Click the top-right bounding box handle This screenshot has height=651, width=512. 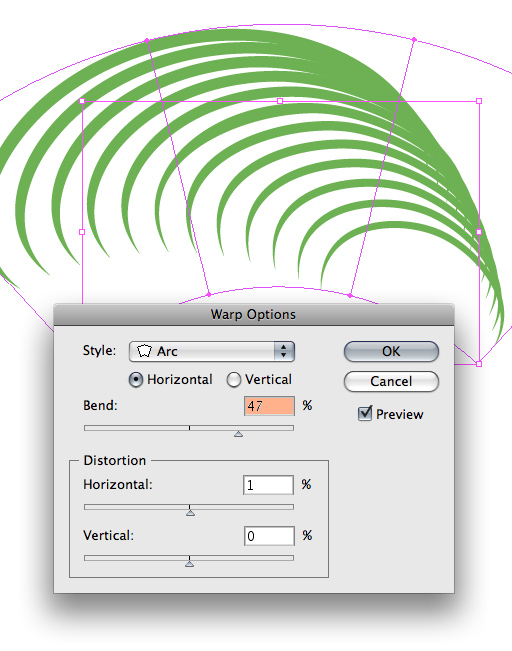pyautogui.click(x=479, y=101)
